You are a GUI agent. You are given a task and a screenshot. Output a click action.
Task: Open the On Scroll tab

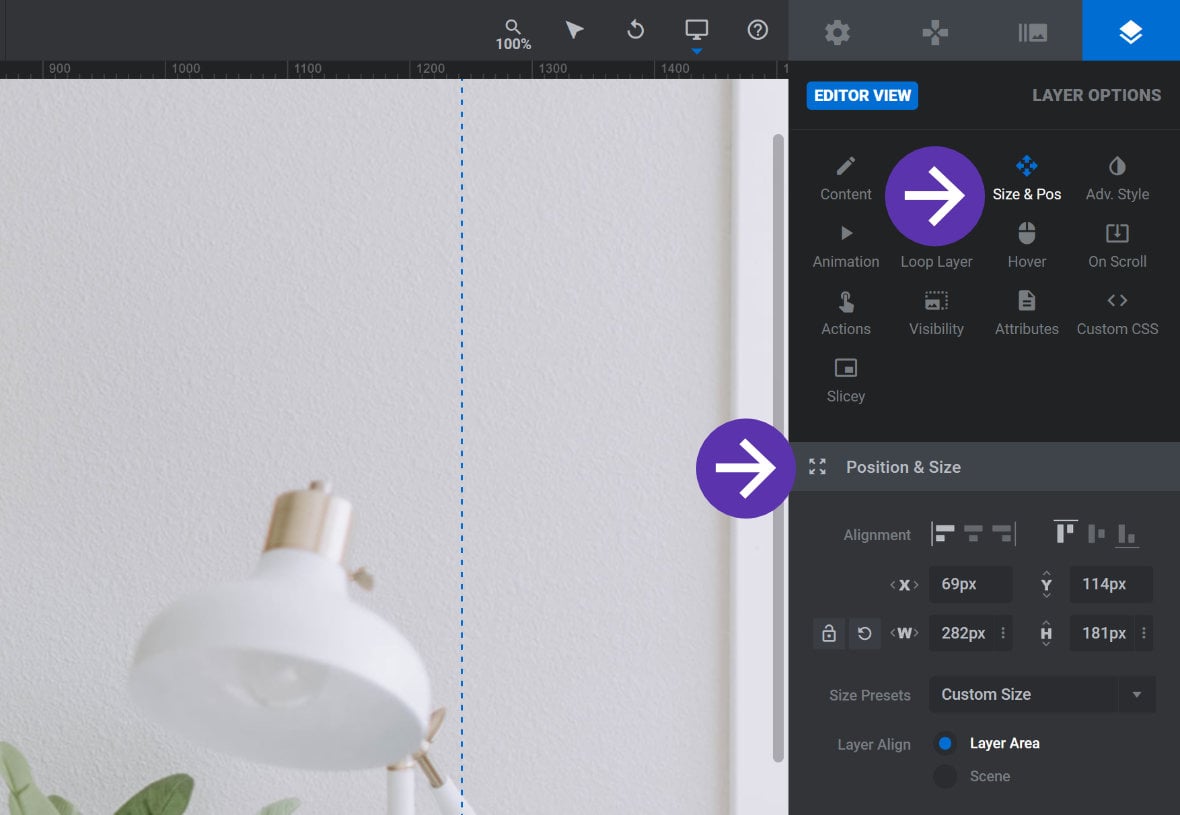(x=1117, y=246)
